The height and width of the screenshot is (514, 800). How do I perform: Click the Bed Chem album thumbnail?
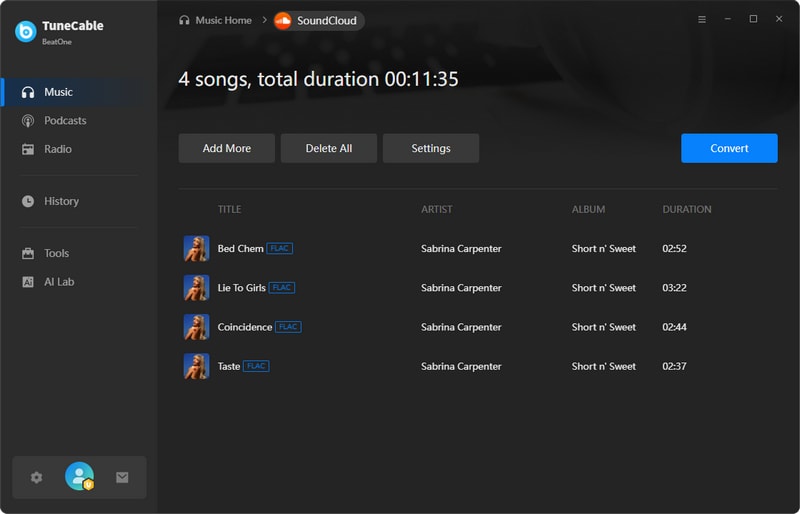(x=196, y=249)
